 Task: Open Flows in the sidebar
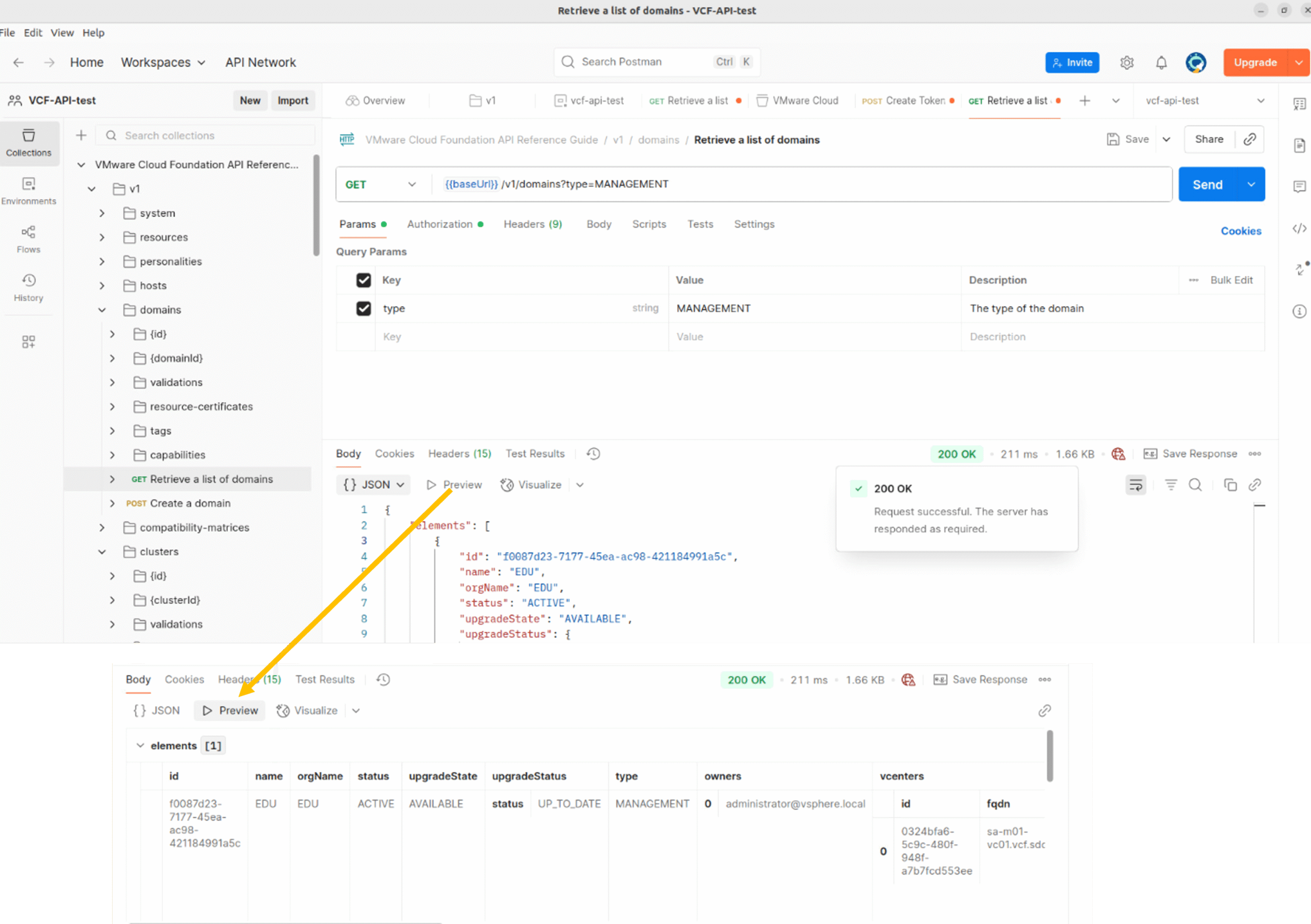29,239
